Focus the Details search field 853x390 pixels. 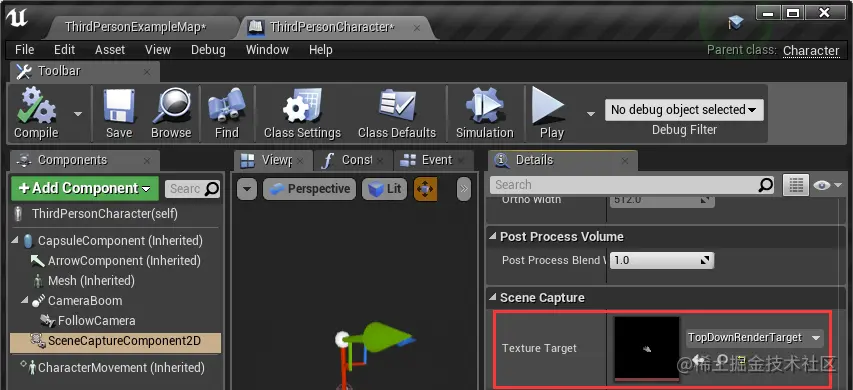625,185
